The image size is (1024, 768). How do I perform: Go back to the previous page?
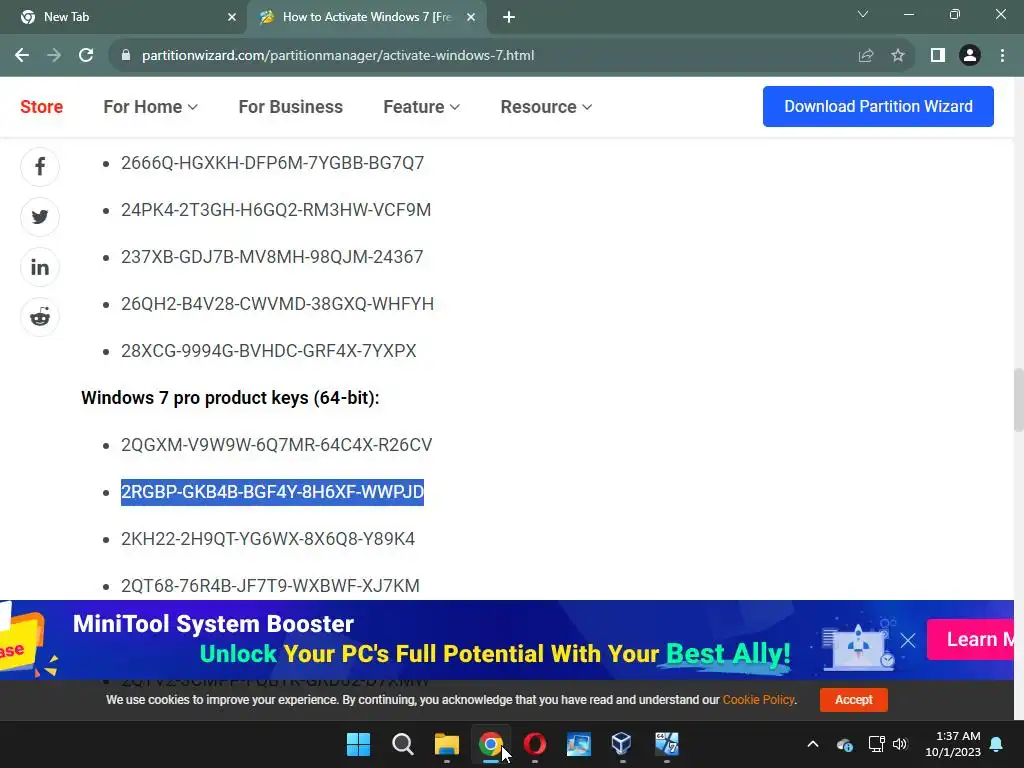[22, 56]
